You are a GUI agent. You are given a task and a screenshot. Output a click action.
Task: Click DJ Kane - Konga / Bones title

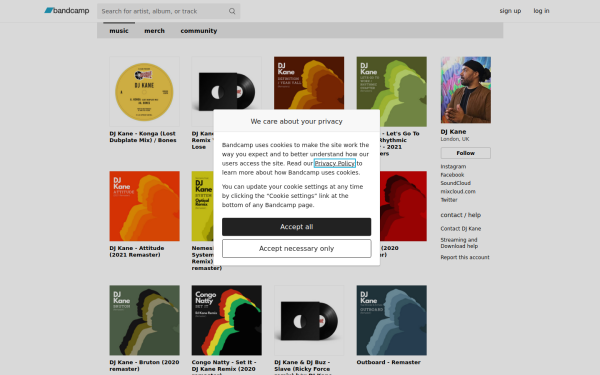pyautogui.click(x=143, y=137)
